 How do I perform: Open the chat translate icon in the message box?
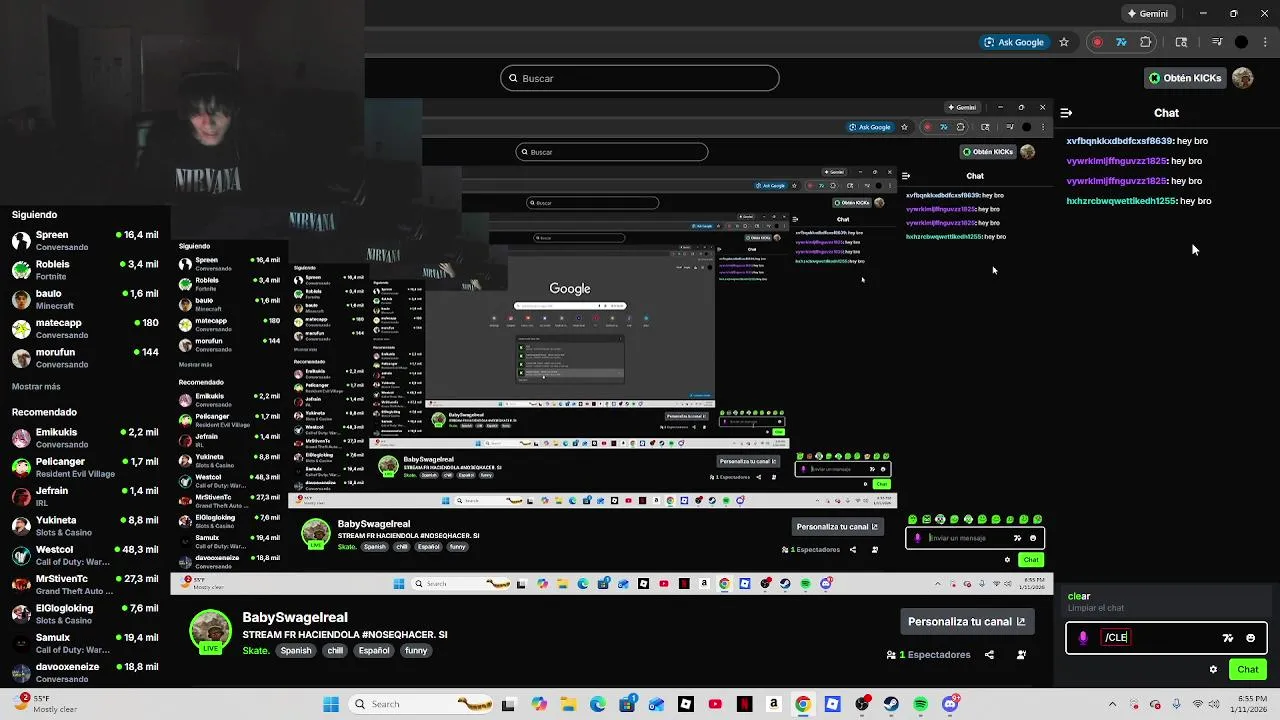[1228, 638]
